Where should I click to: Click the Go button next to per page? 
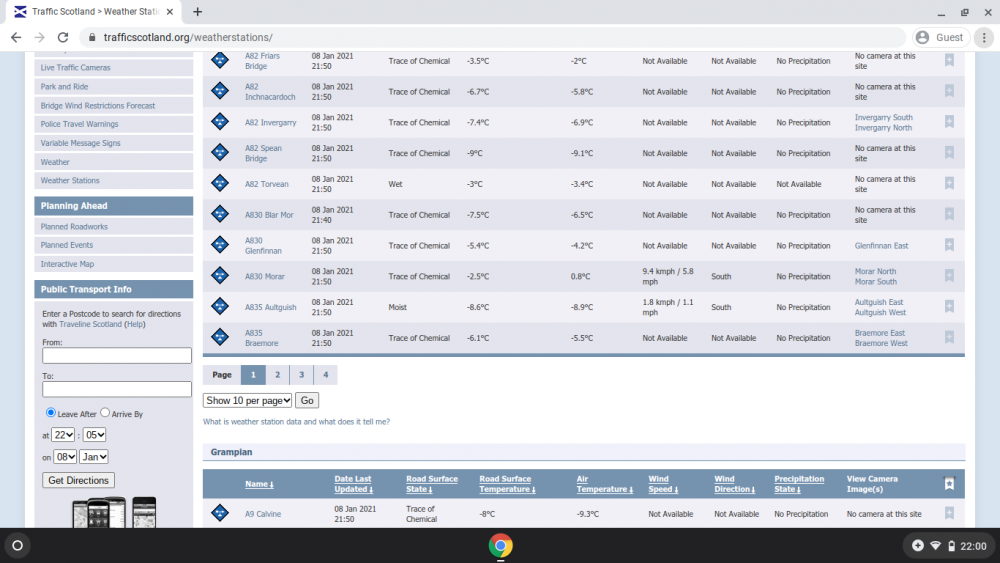pos(307,400)
